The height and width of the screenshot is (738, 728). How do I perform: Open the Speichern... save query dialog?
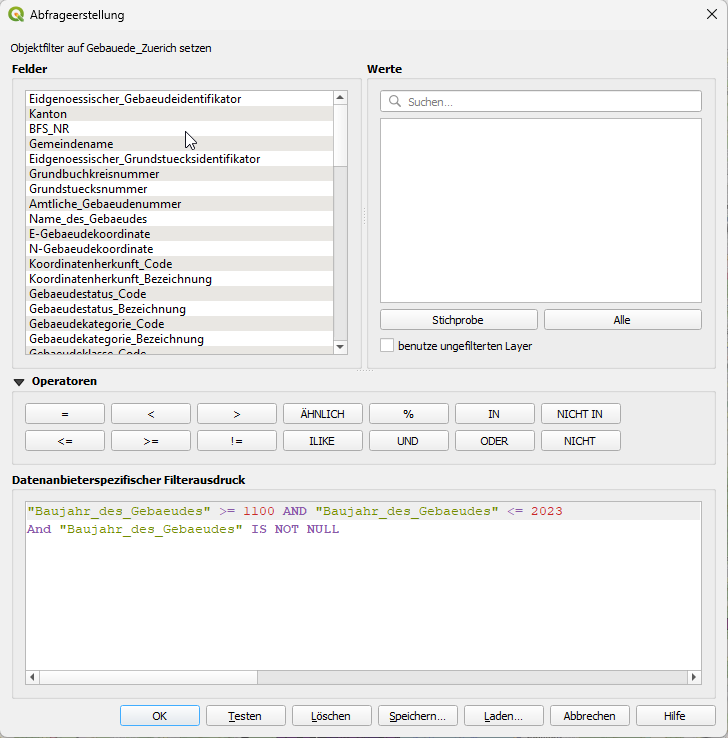417,716
